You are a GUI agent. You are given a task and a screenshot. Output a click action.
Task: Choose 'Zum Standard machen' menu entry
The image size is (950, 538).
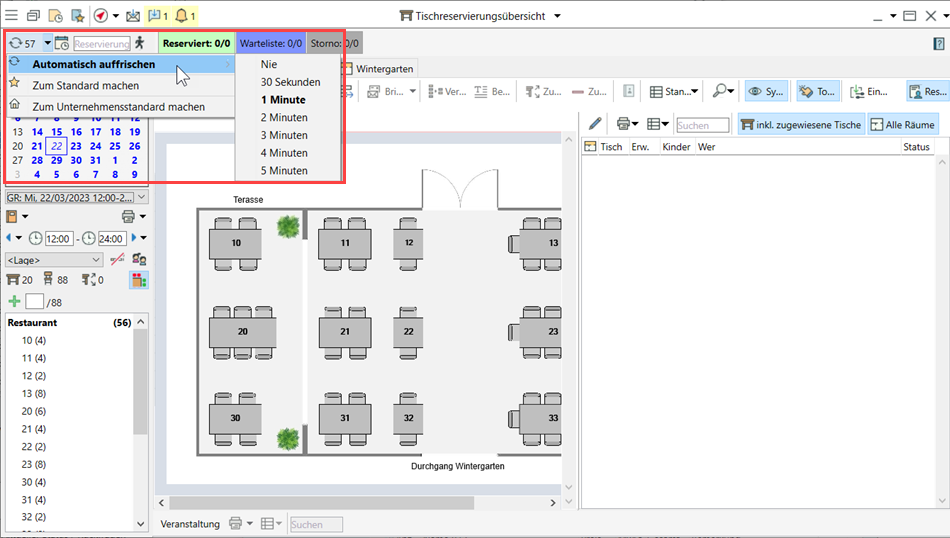(x=85, y=86)
